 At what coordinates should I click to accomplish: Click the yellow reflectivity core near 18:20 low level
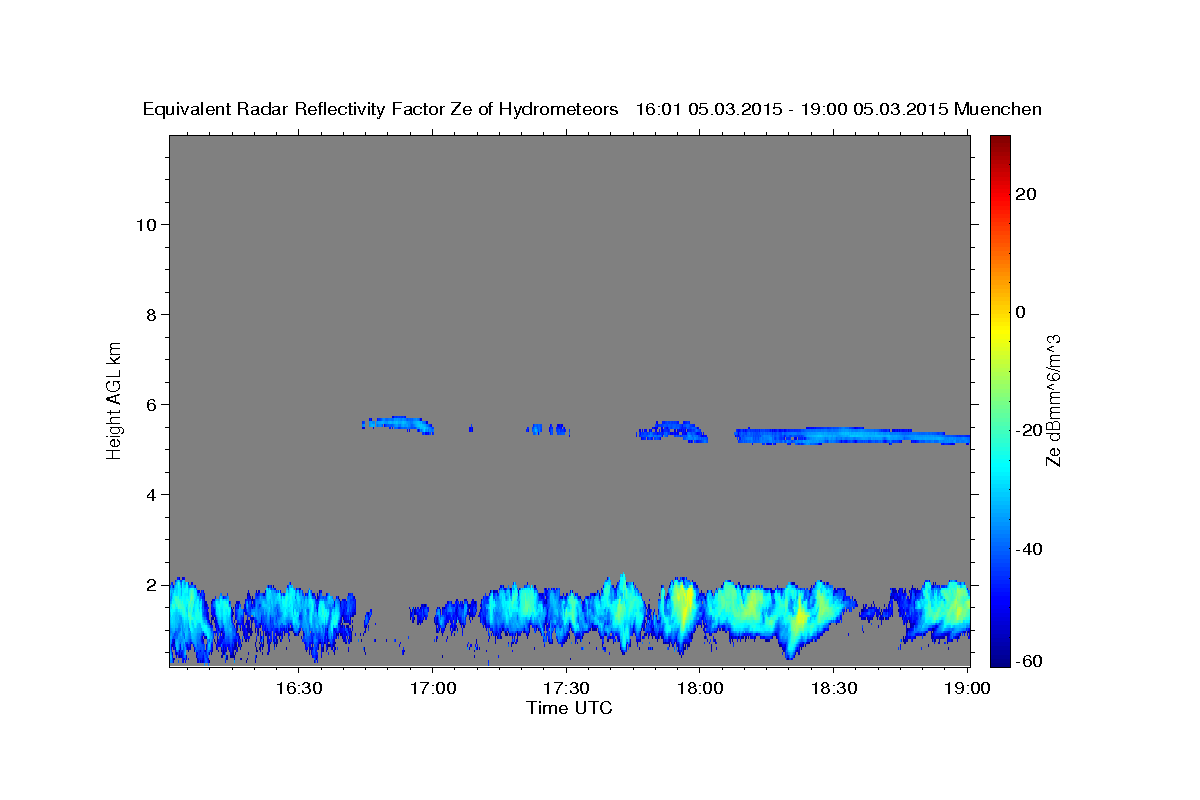799,618
